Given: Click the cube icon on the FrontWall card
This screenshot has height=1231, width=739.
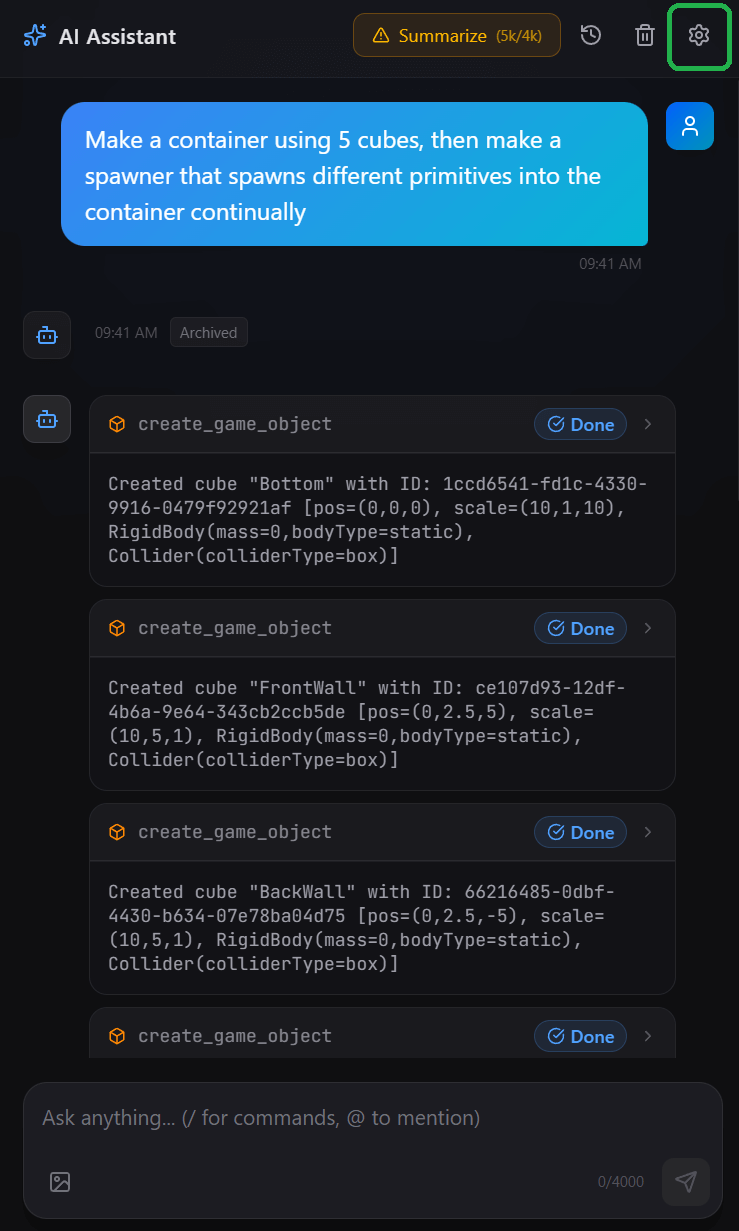Looking at the screenshot, I should click(x=117, y=628).
